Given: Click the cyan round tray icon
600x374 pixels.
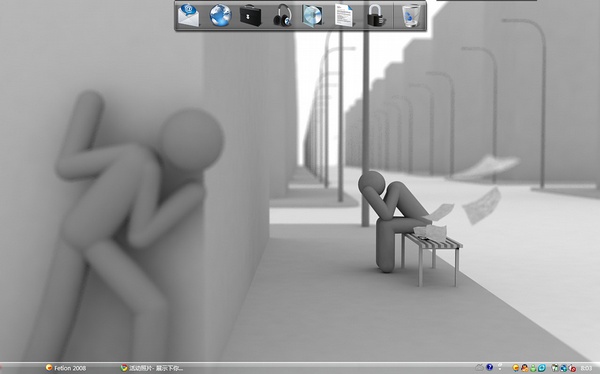Looking at the screenshot, I should point(542,367).
